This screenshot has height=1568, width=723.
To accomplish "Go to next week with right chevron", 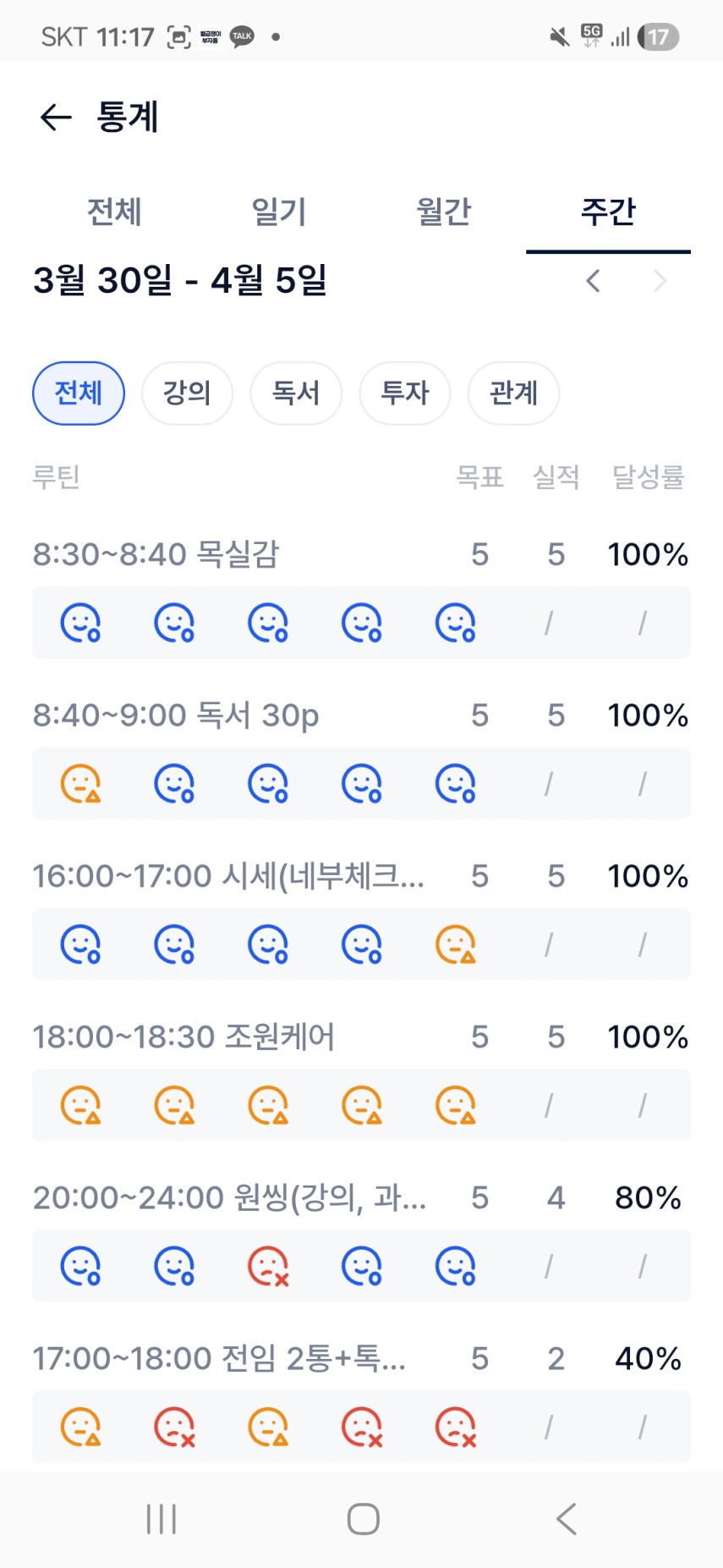I will pyautogui.click(x=660, y=281).
